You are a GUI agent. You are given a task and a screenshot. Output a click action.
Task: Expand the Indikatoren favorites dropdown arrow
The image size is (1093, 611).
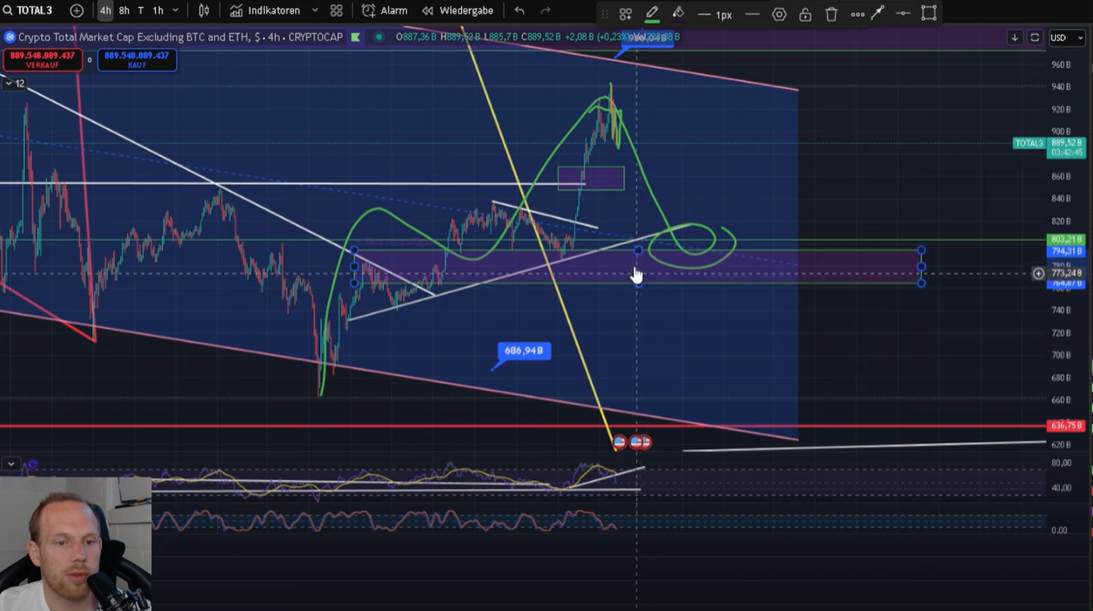point(315,10)
